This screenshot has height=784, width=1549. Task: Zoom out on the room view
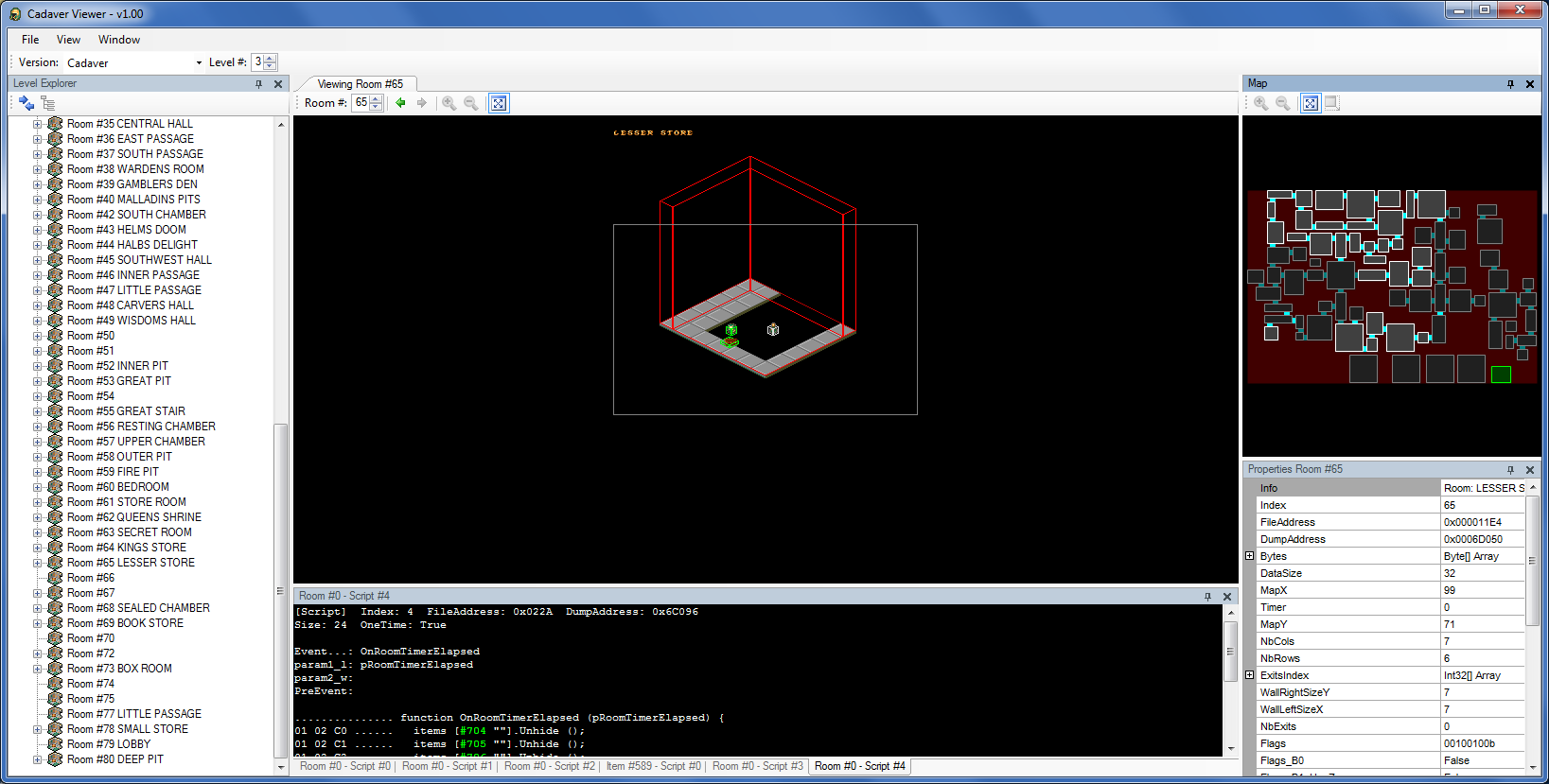coord(471,103)
